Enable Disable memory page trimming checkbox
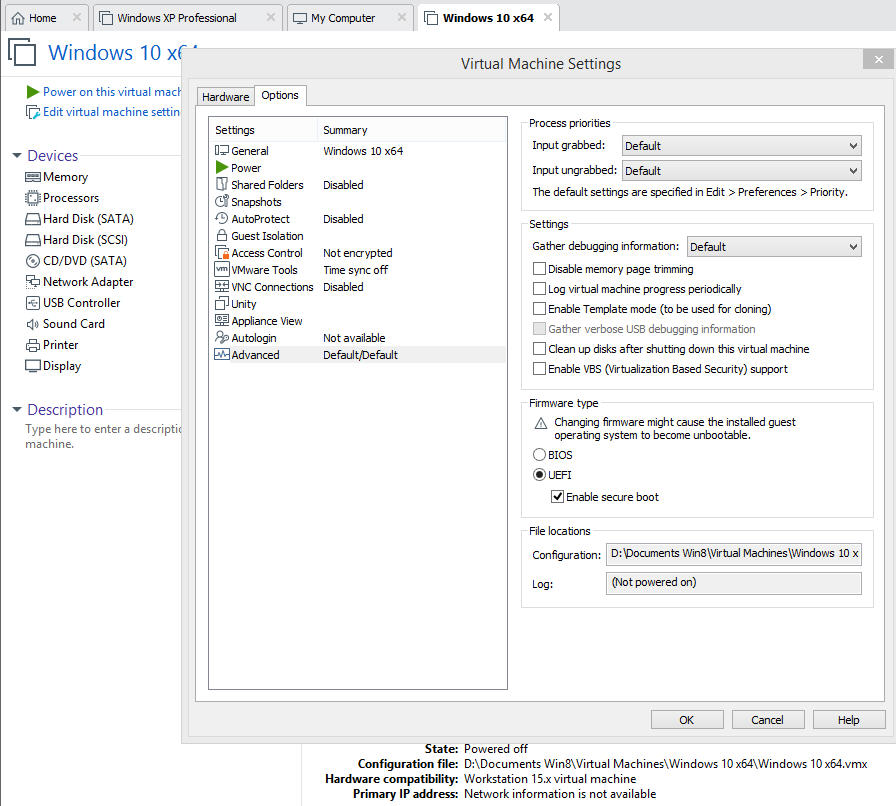This screenshot has height=806, width=896. pyautogui.click(x=540, y=269)
